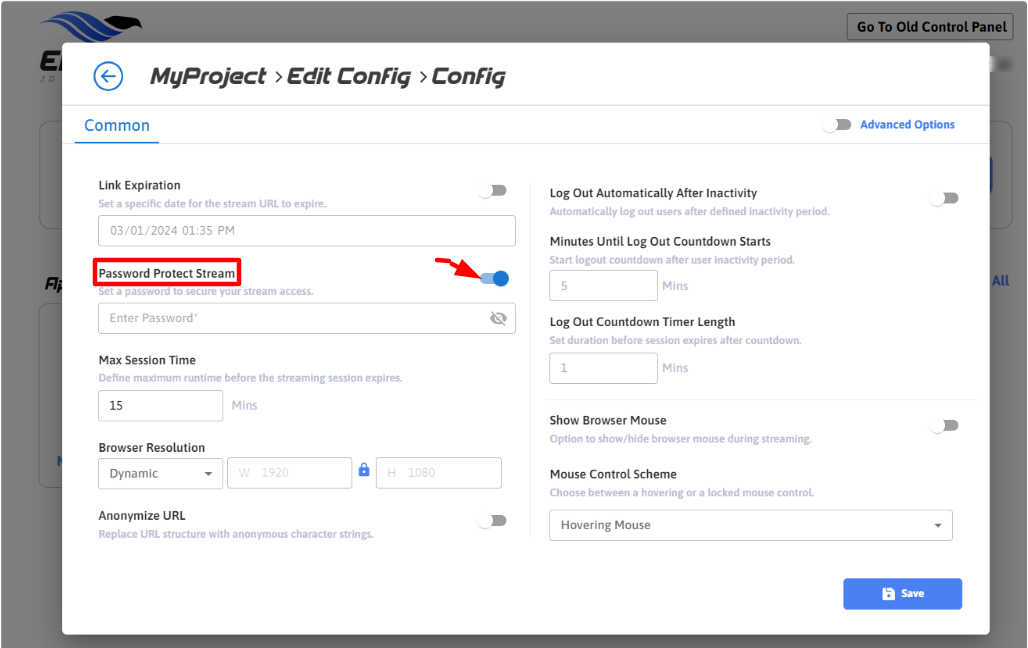Open the Dynamic browser resolution dropdown

[160, 473]
